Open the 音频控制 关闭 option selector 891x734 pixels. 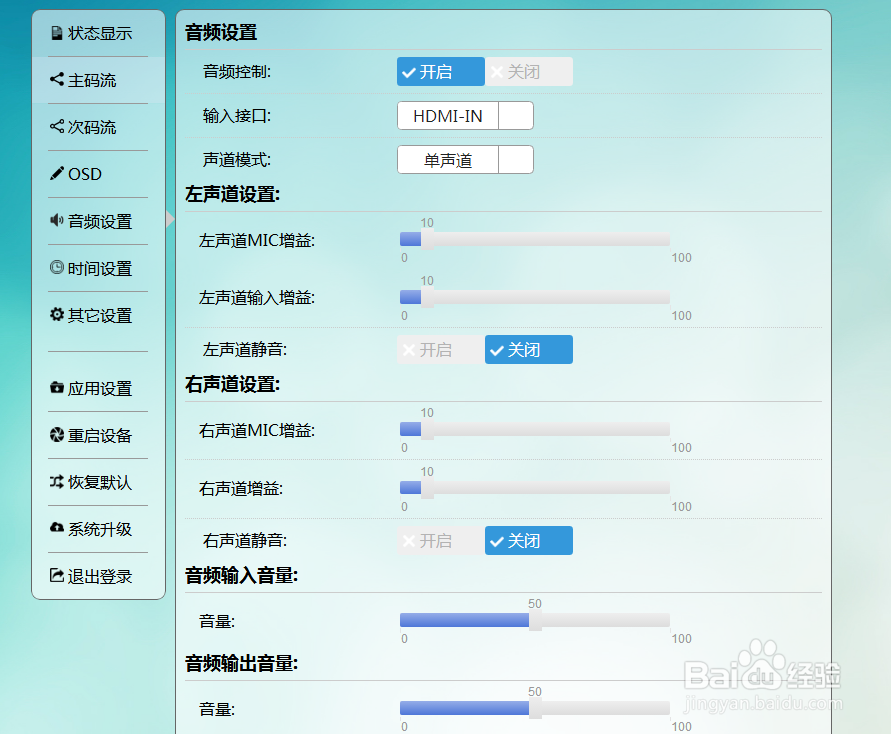pos(528,71)
